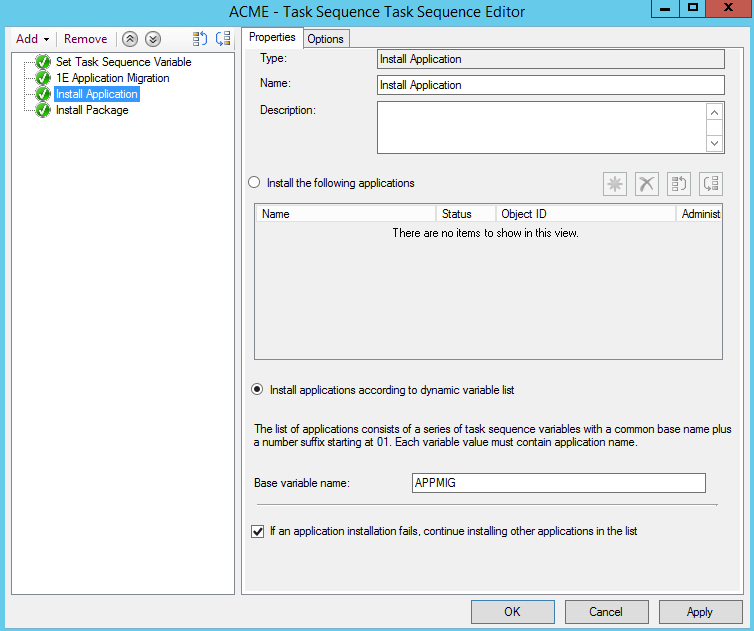754x631 pixels.
Task: Select 'Install the following applications' radio button
Action: tap(254, 183)
